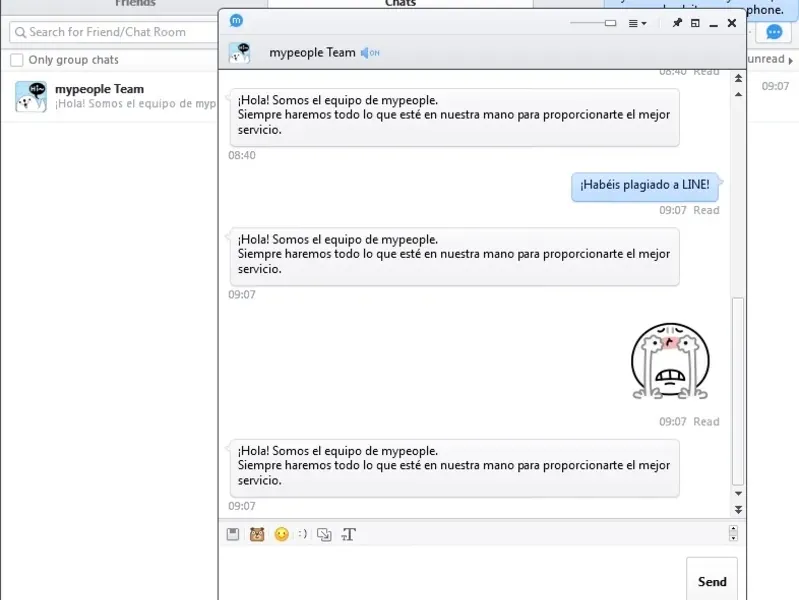This screenshot has height=600, width=799.
Task: Expand the unread arrow in main window
Action: click(x=790, y=61)
